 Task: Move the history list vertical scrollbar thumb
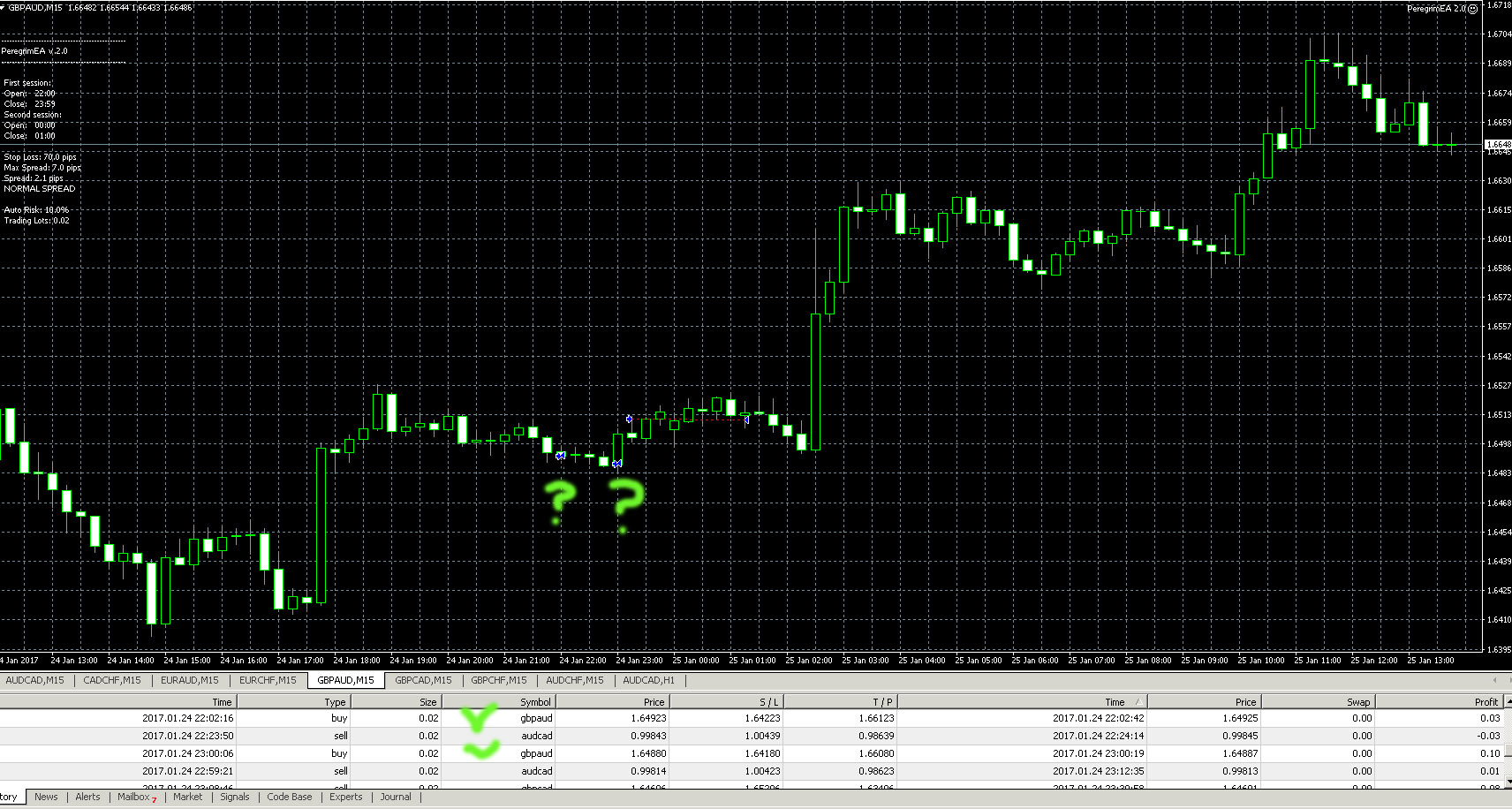point(1507,751)
